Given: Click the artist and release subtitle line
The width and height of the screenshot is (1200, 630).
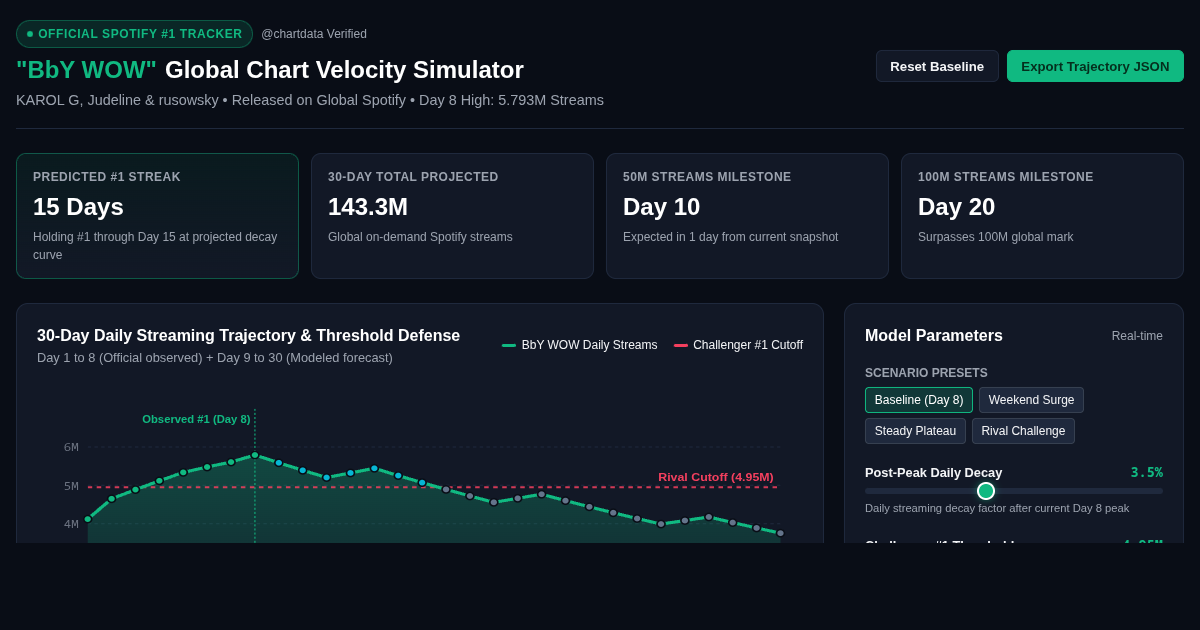Looking at the screenshot, I should pos(310,100).
